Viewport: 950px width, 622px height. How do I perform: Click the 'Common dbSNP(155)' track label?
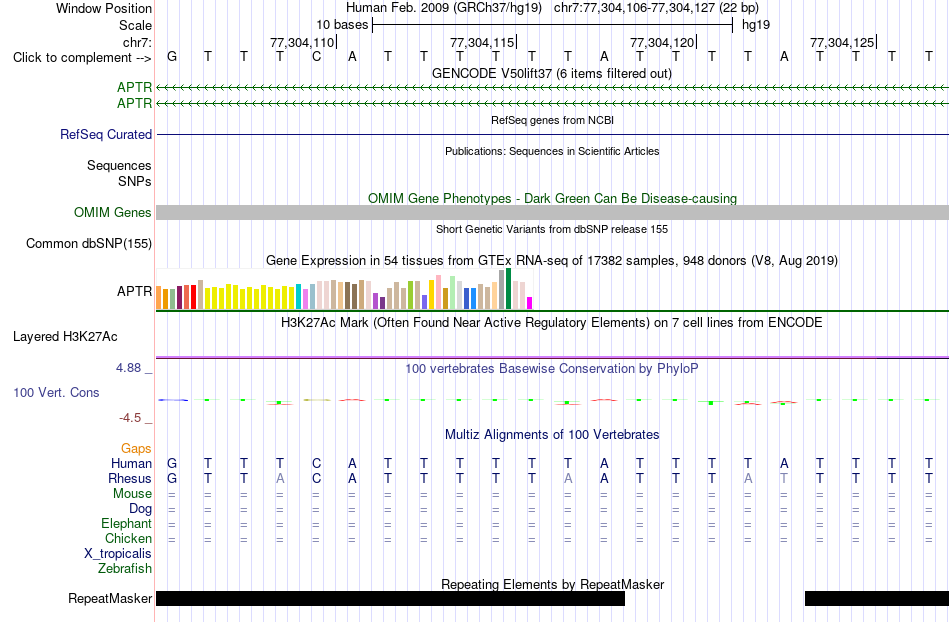pos(88,243)
